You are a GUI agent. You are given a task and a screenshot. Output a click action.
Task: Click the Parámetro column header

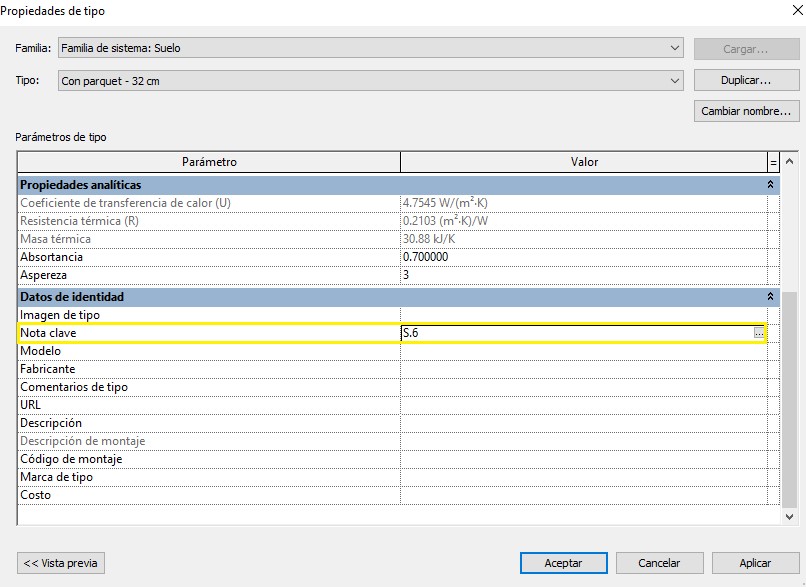pyautogui.click(x=209, y=162)
